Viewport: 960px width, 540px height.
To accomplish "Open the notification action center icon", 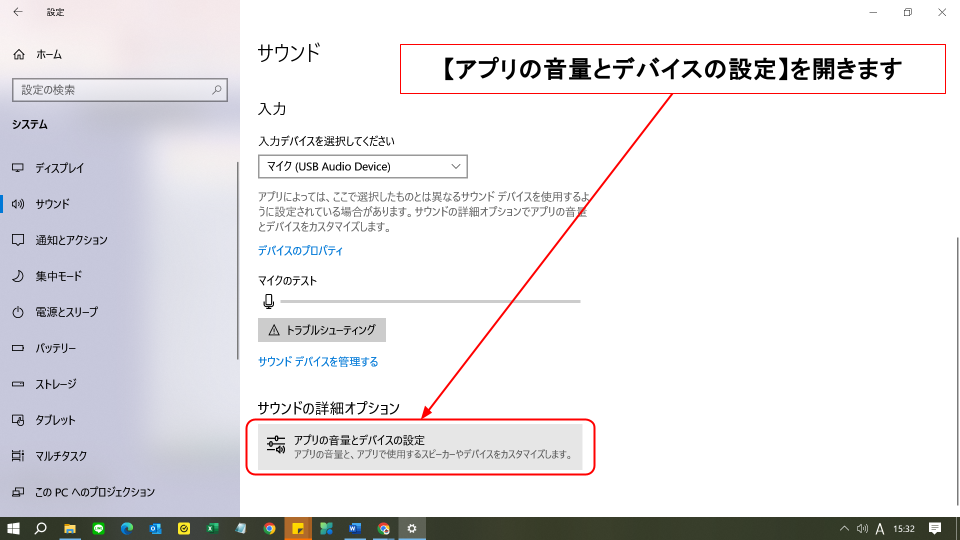I will pyautogui.click(x=935, y=528).
